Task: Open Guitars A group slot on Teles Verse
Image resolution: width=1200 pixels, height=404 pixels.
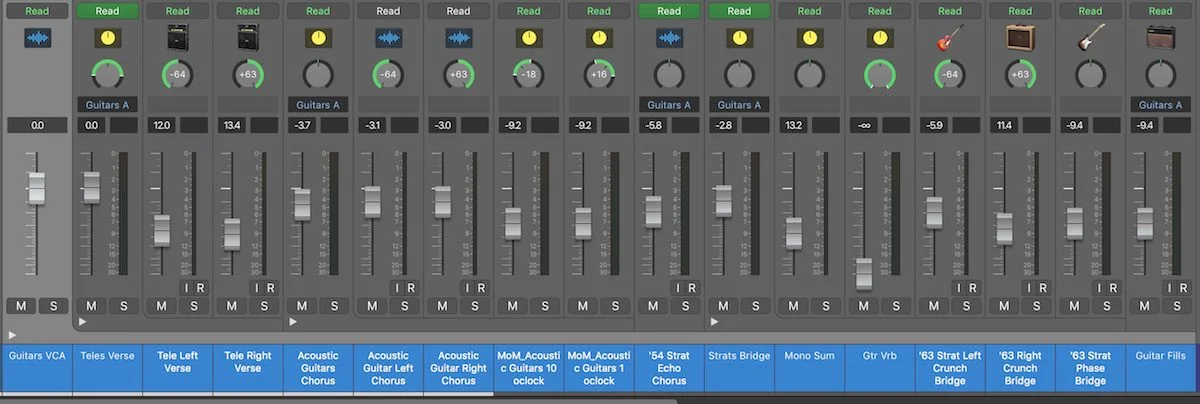Action: pyautogui.click(x=107, y=104)
